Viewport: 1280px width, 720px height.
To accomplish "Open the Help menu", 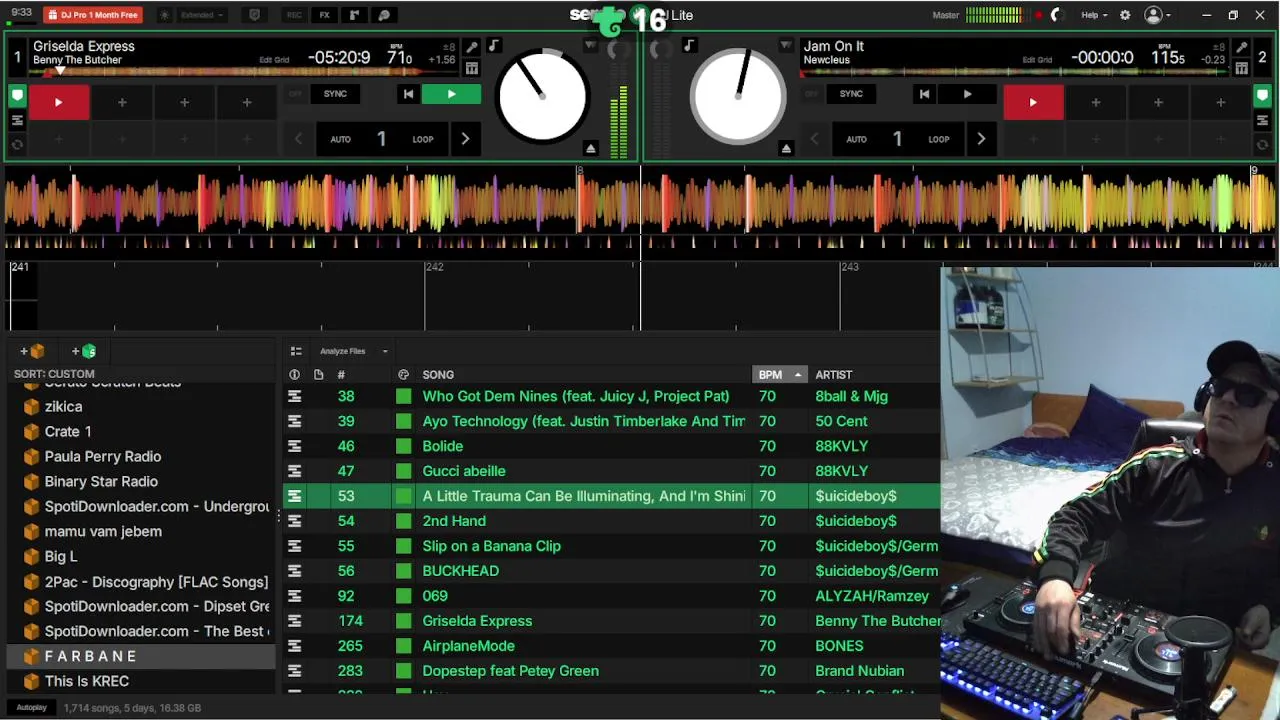I will point(1094,15).
